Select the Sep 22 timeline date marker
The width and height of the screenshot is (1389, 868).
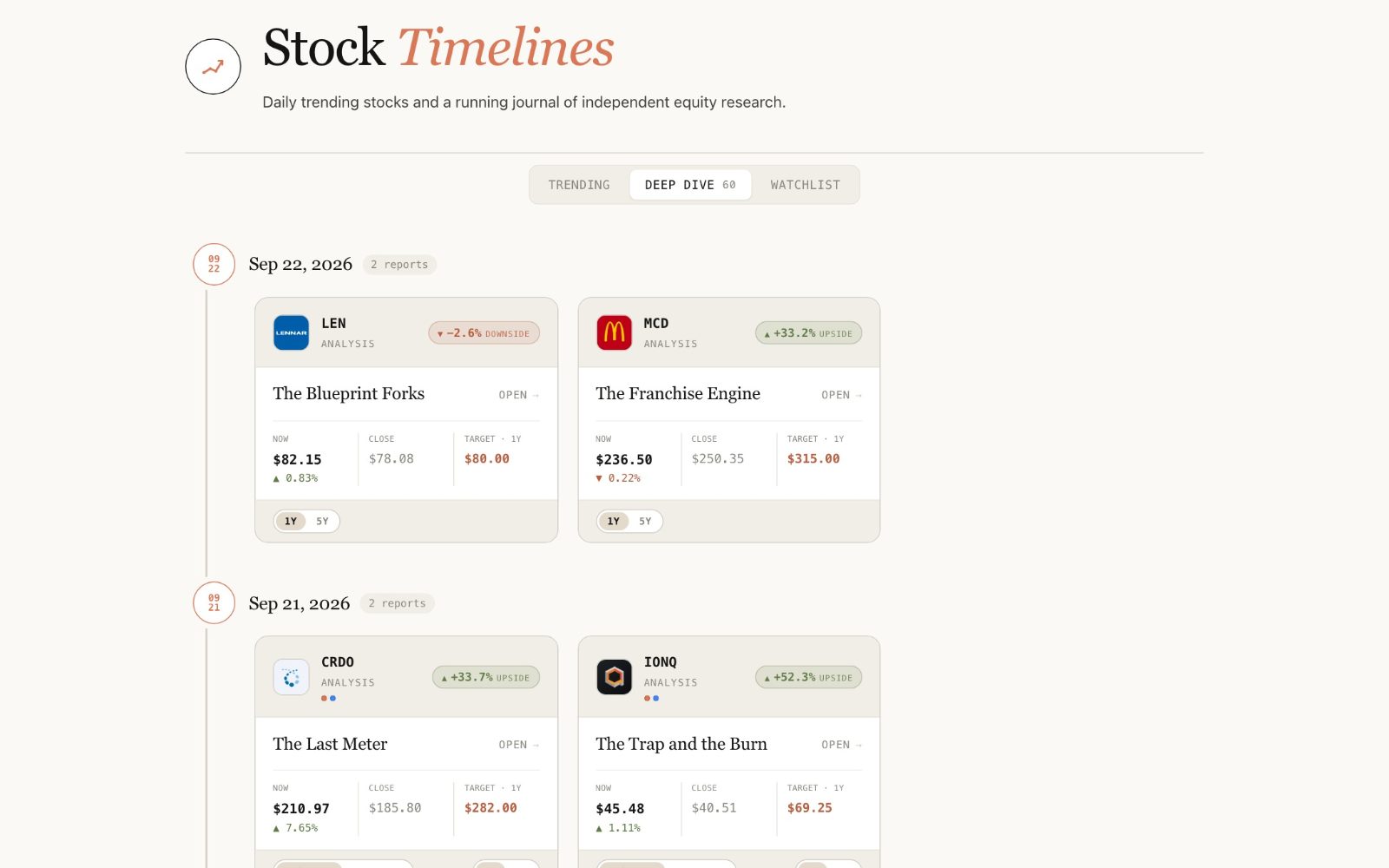click(214, 264)
